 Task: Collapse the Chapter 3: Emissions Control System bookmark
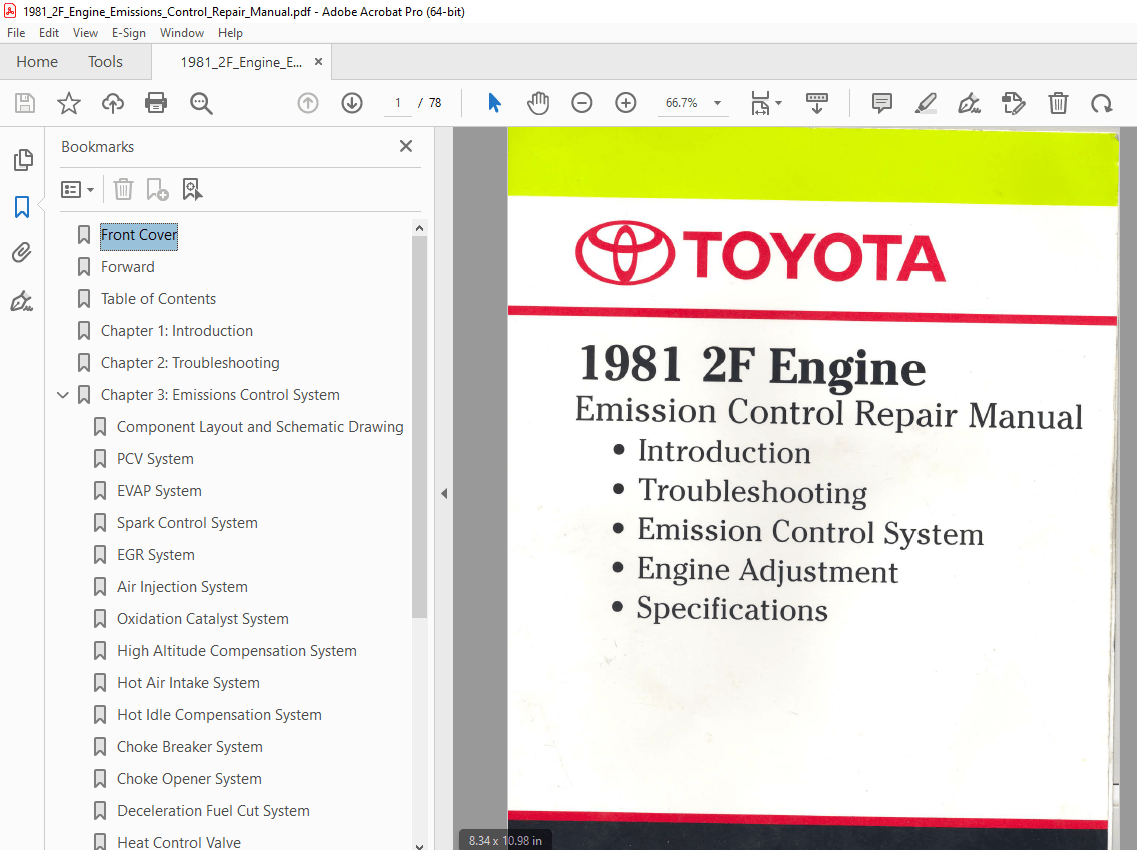point(63,394)
